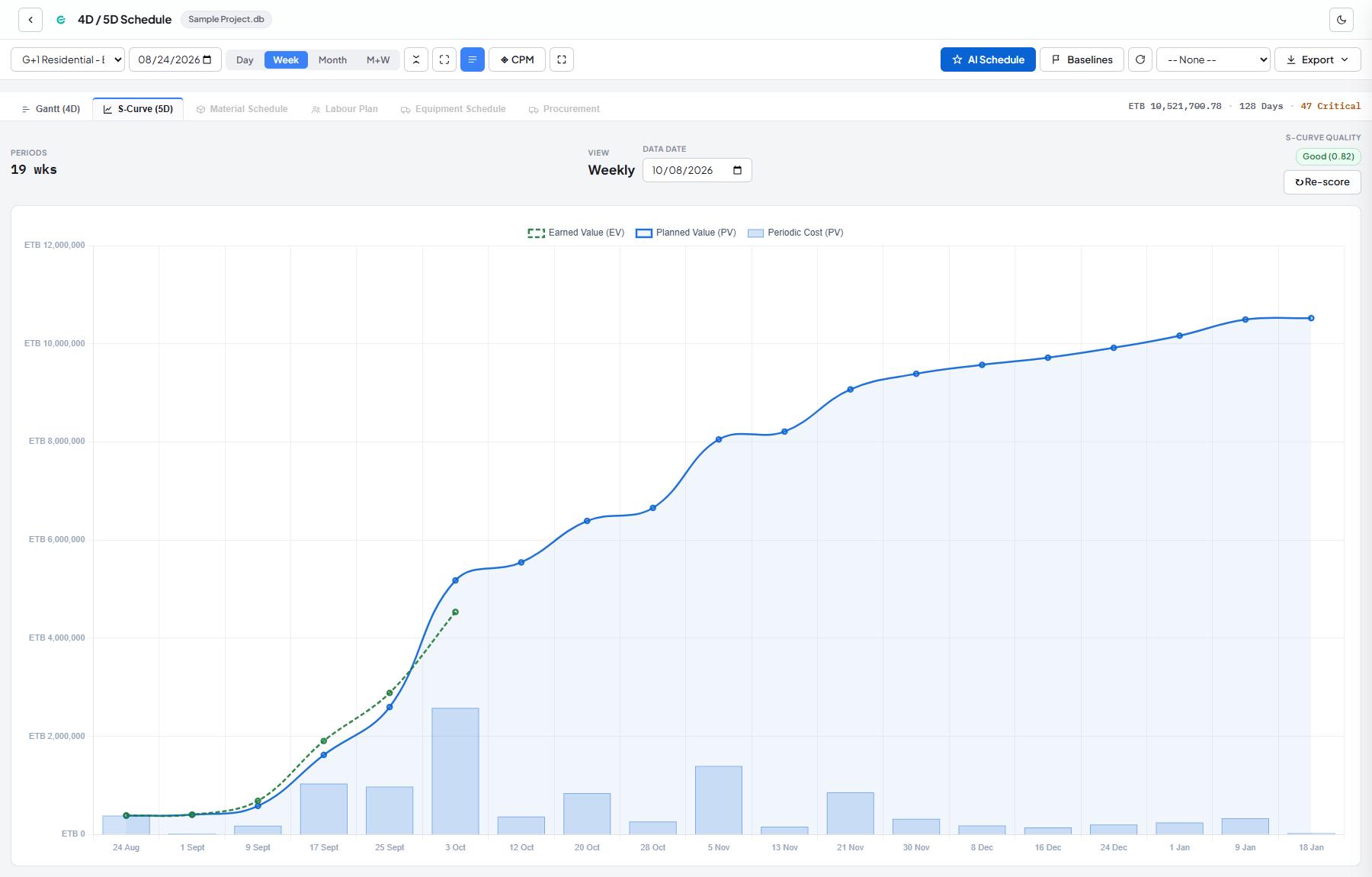Switch timescale to Day
This screenshot has height=877, width=1372.
tap(245, 60)
